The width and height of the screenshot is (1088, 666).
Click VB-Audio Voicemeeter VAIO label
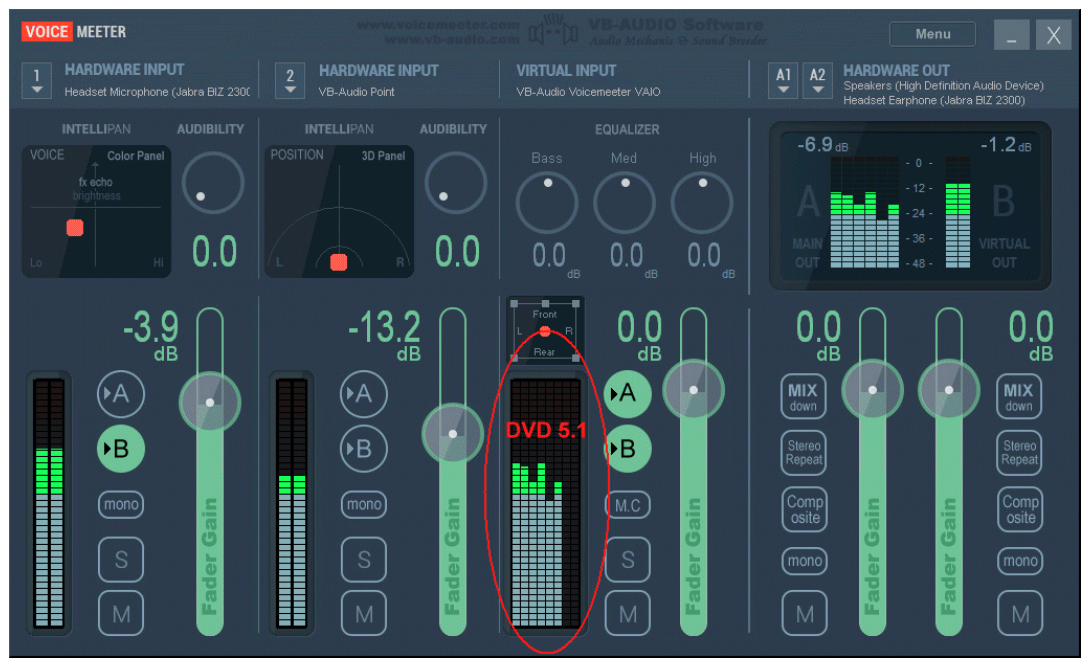(x=588, y=92)
